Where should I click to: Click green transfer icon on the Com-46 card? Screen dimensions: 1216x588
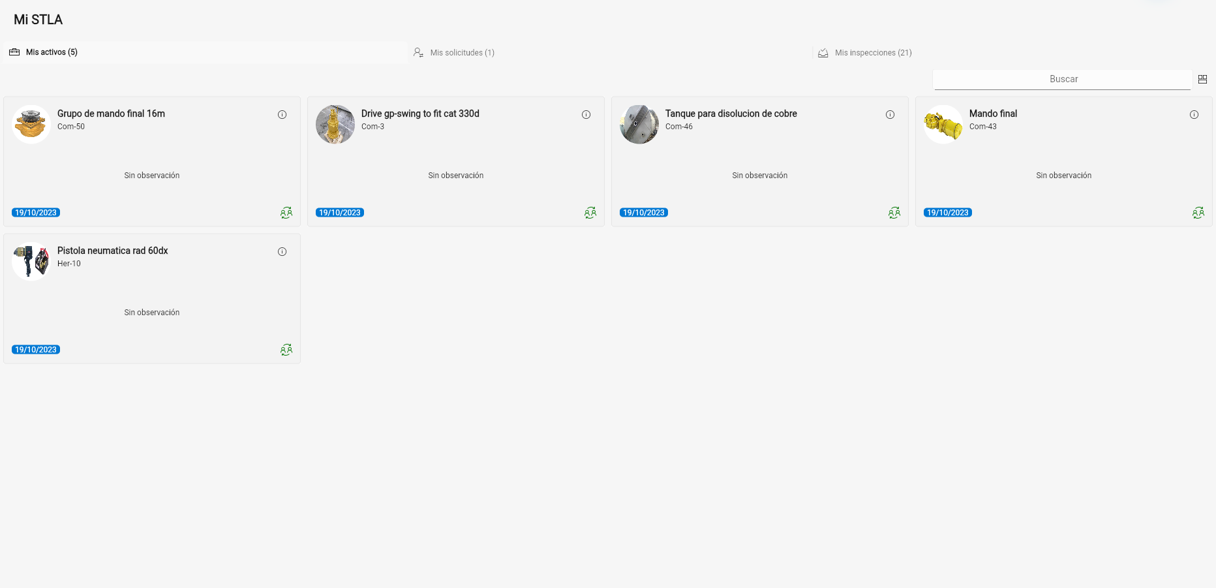pos(894,213)
